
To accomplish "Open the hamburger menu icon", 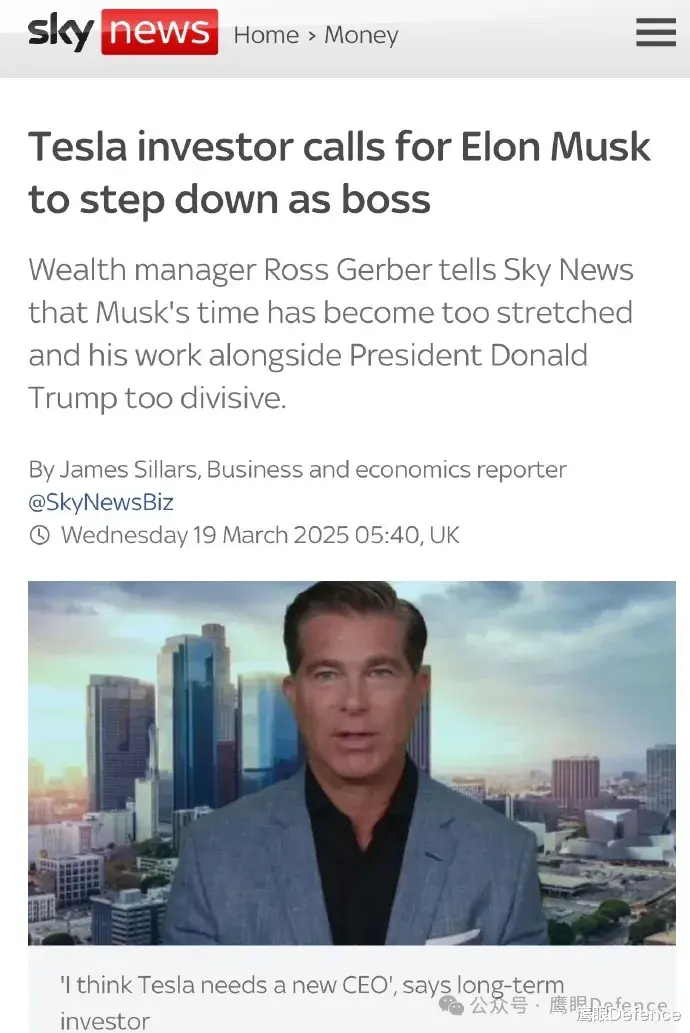I will pos(656,32).
